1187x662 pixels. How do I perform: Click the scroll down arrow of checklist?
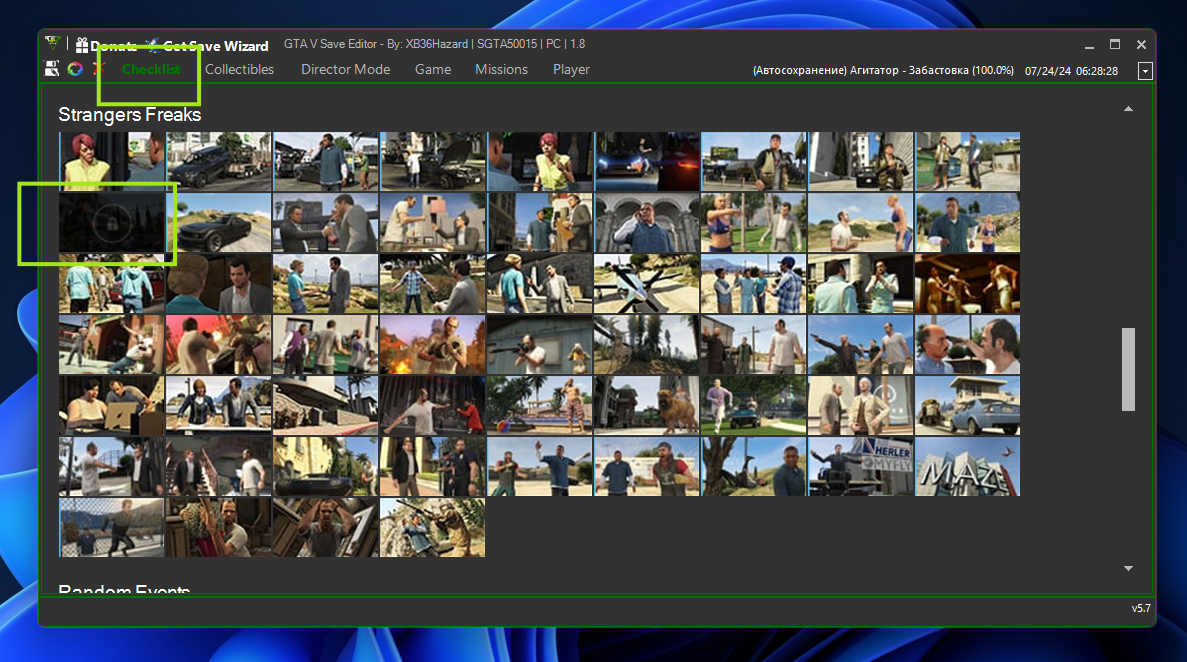tap(1128, 568)
